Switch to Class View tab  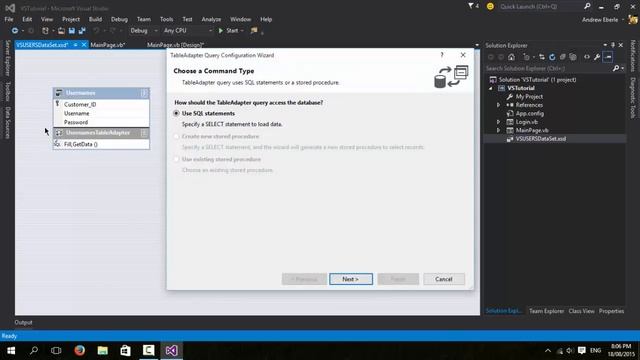pos(581,311)
